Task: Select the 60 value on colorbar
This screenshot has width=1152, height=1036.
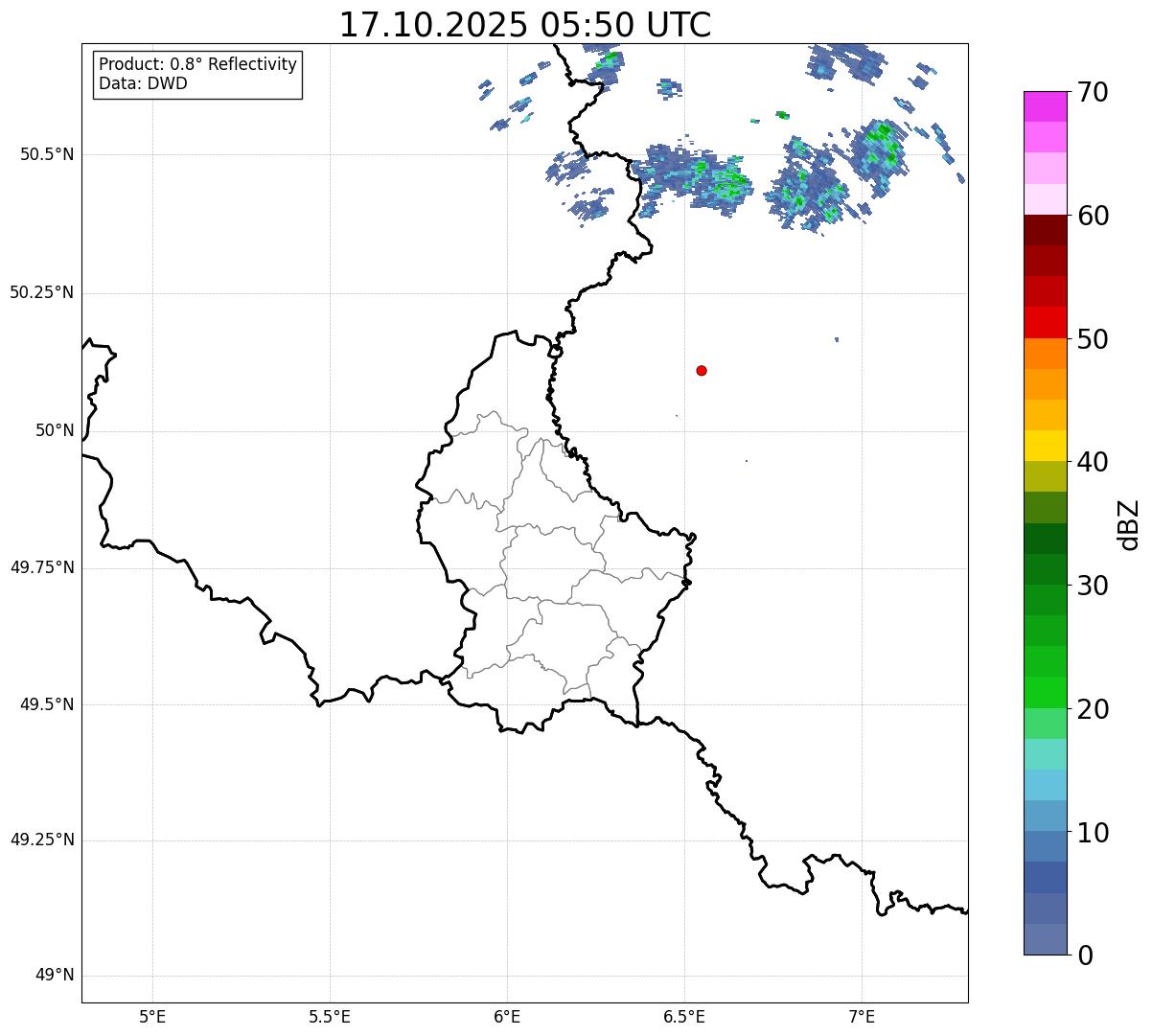Action: point(1093,216)
